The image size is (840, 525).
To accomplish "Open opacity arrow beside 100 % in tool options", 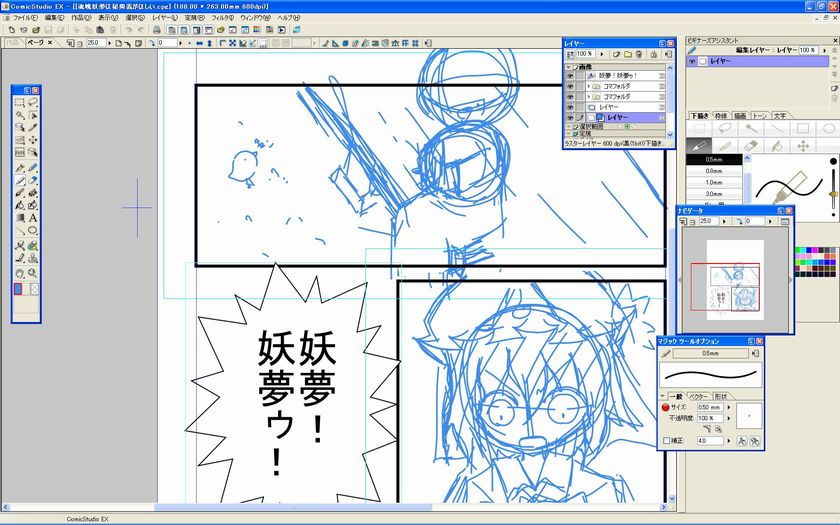I will (729, 418).
